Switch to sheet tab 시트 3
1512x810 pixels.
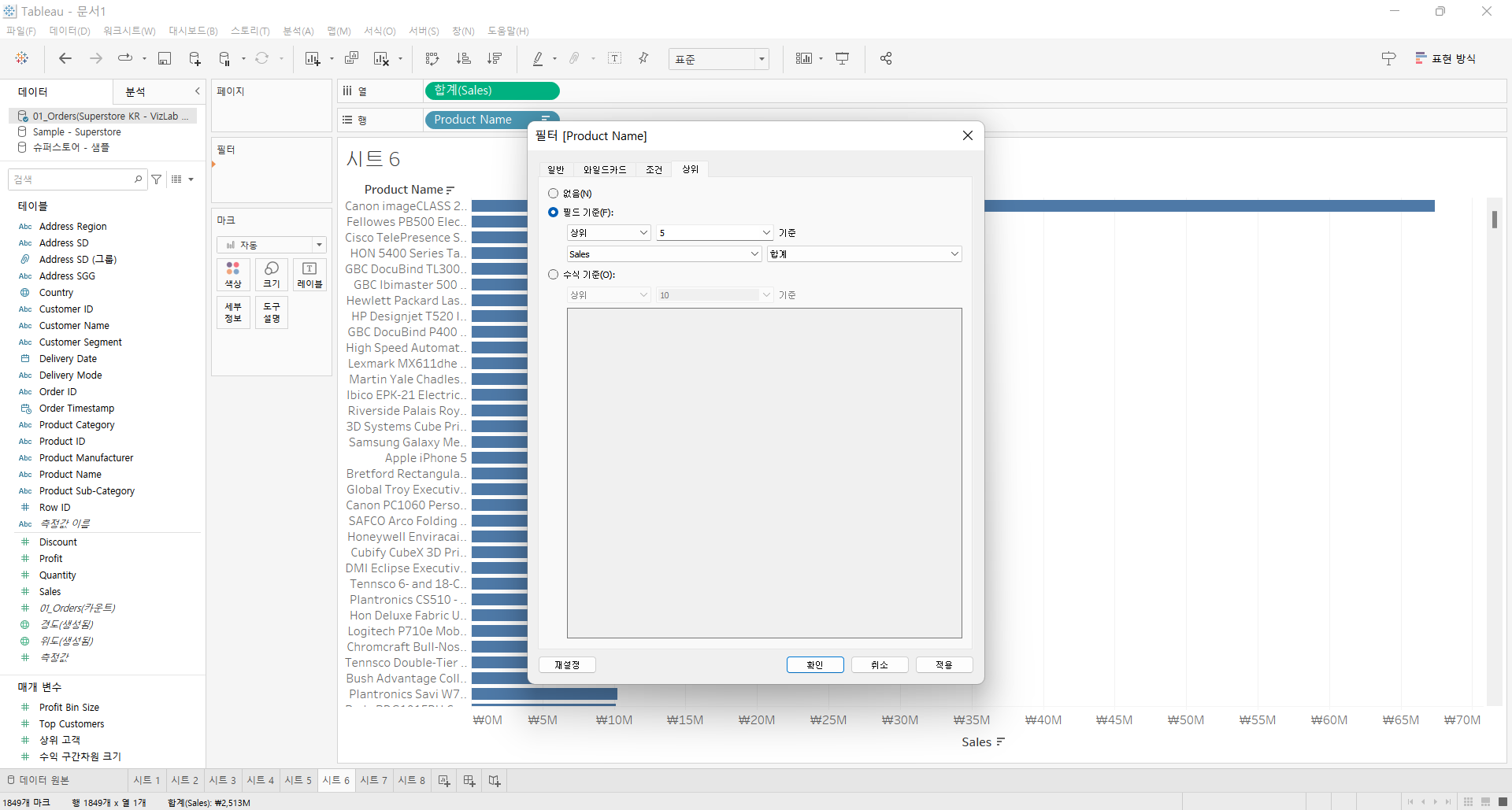[222, 780]
